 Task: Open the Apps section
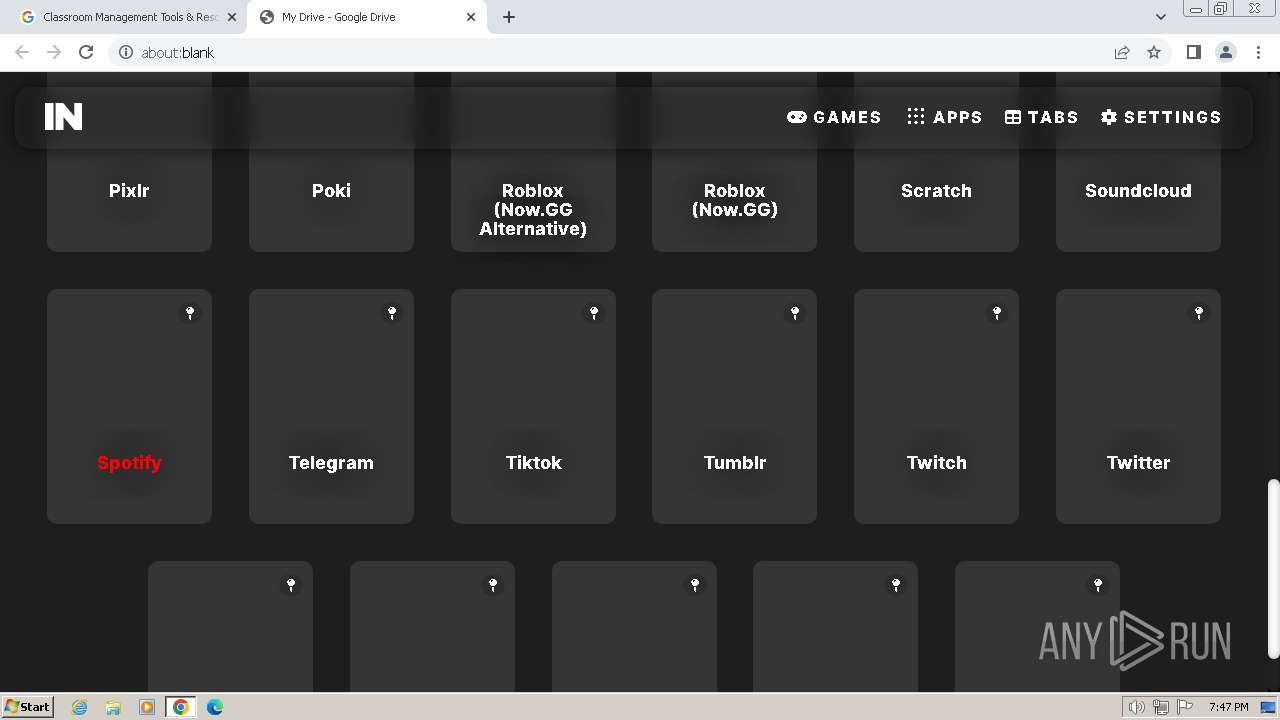[944, 117]
